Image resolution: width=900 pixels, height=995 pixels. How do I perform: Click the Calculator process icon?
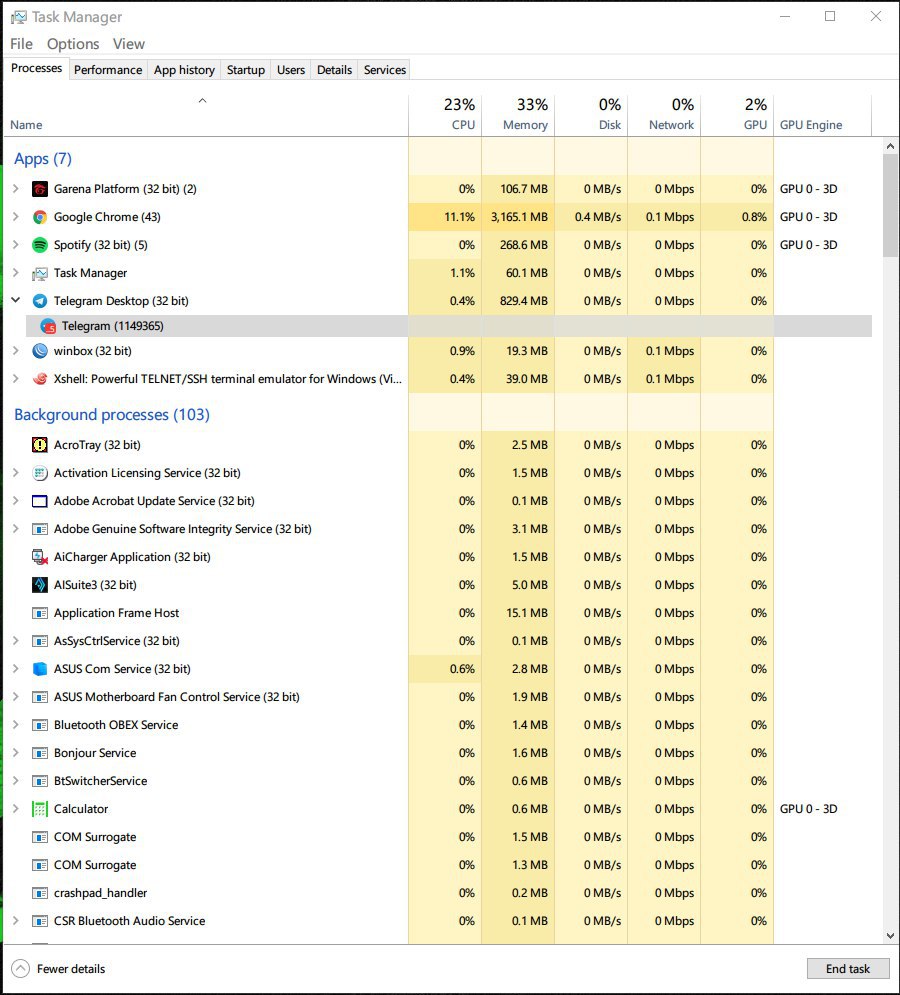coord(40,809)
